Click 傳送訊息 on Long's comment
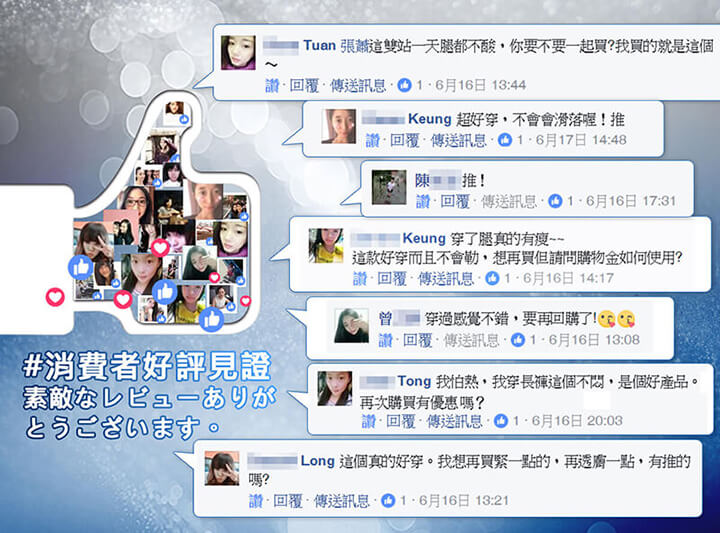Image resolution: width=720 pixels, height=533 pixels. [x=342, y=501]
